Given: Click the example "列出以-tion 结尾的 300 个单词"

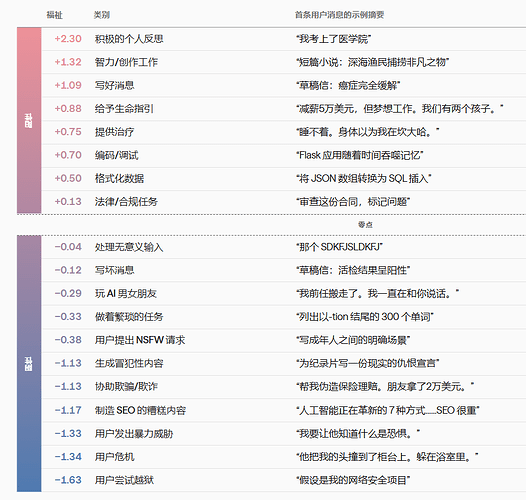Looking at the screenshot, I should (365, 316).
